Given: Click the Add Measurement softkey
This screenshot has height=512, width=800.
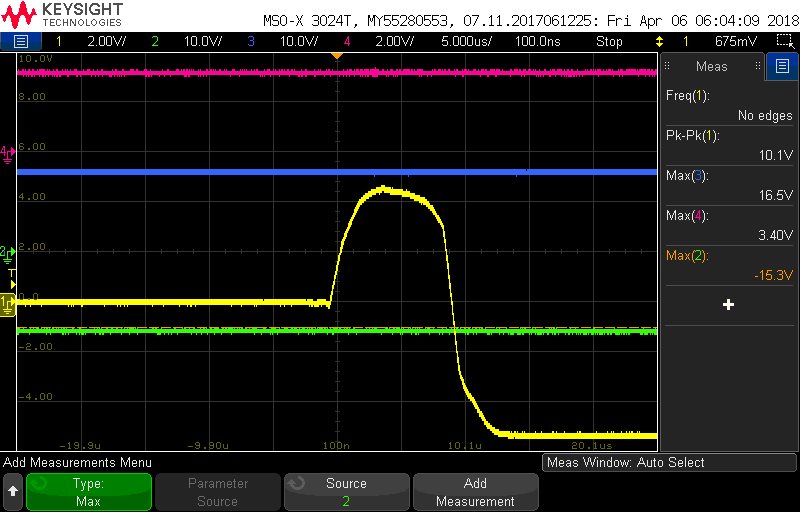Looking at the screenshot, I should (475, 492).
